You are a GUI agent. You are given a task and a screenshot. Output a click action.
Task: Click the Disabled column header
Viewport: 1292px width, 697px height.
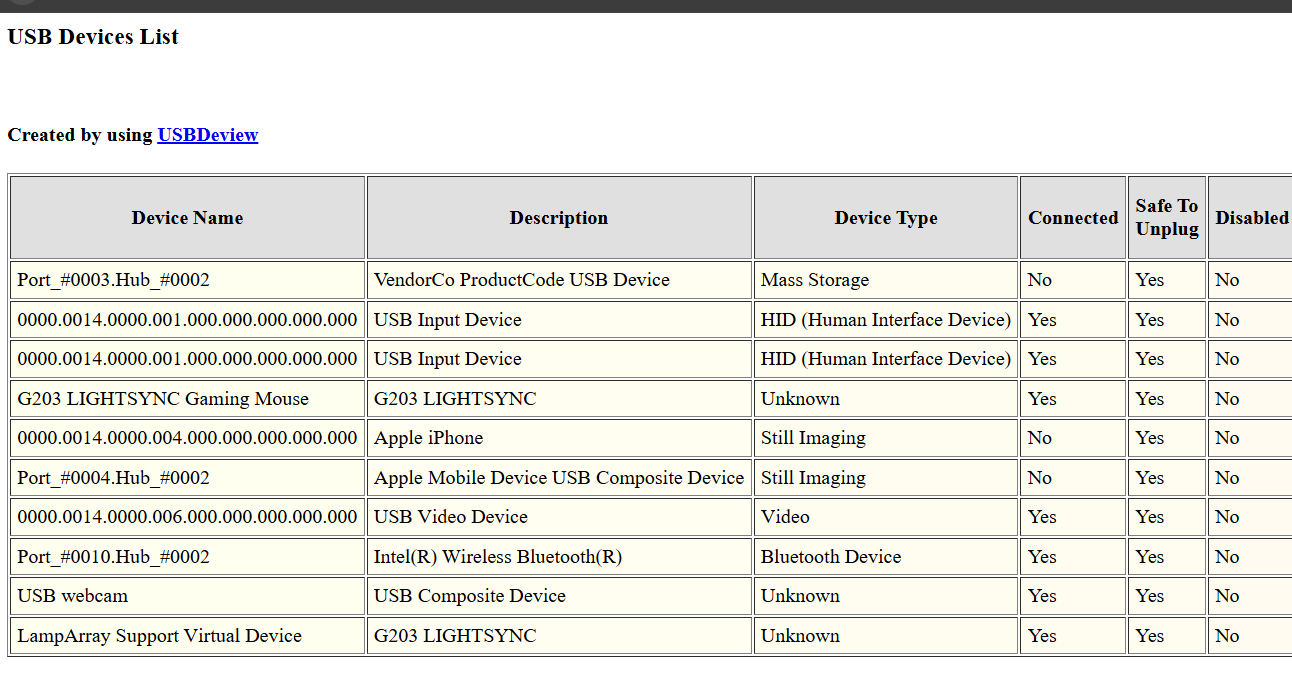[1251, 218]
